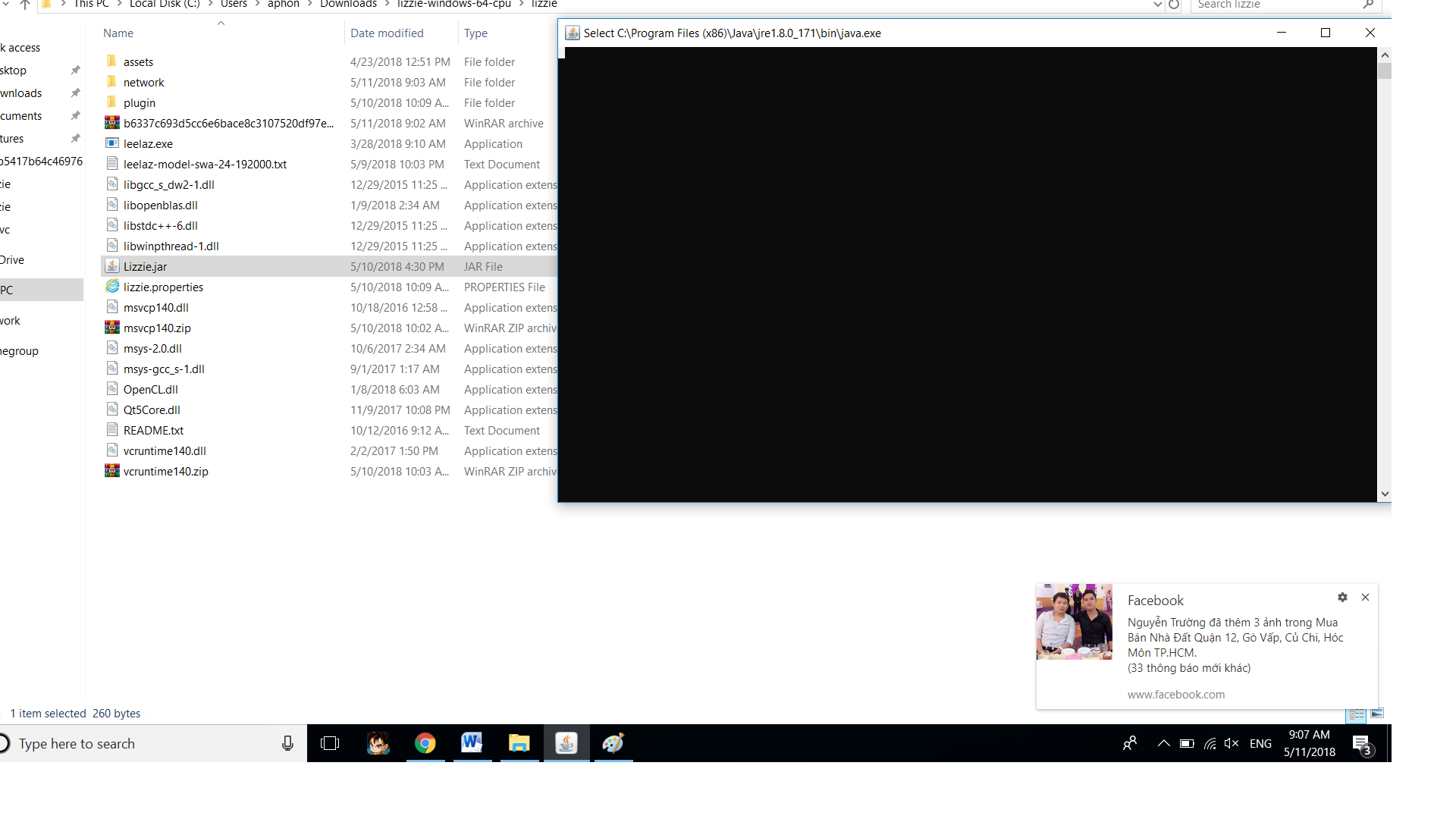Click the Task View taskbar button
1456x819 pixels.
point(330,743)
